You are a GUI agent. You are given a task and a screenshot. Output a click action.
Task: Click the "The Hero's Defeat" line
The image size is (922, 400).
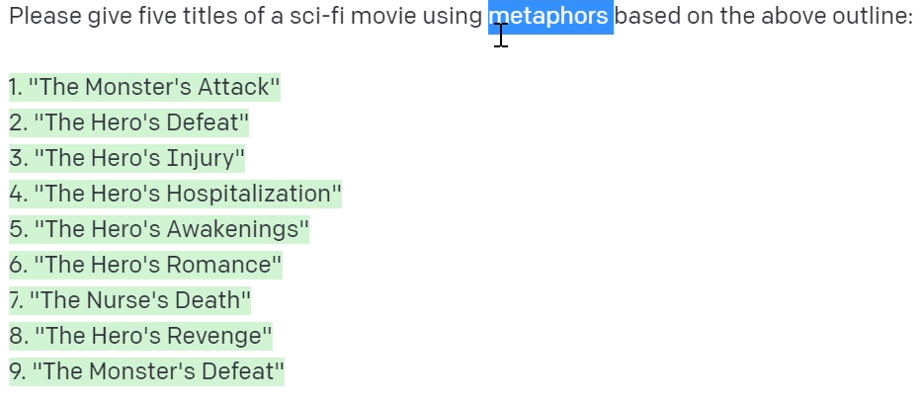click(129, 123)
